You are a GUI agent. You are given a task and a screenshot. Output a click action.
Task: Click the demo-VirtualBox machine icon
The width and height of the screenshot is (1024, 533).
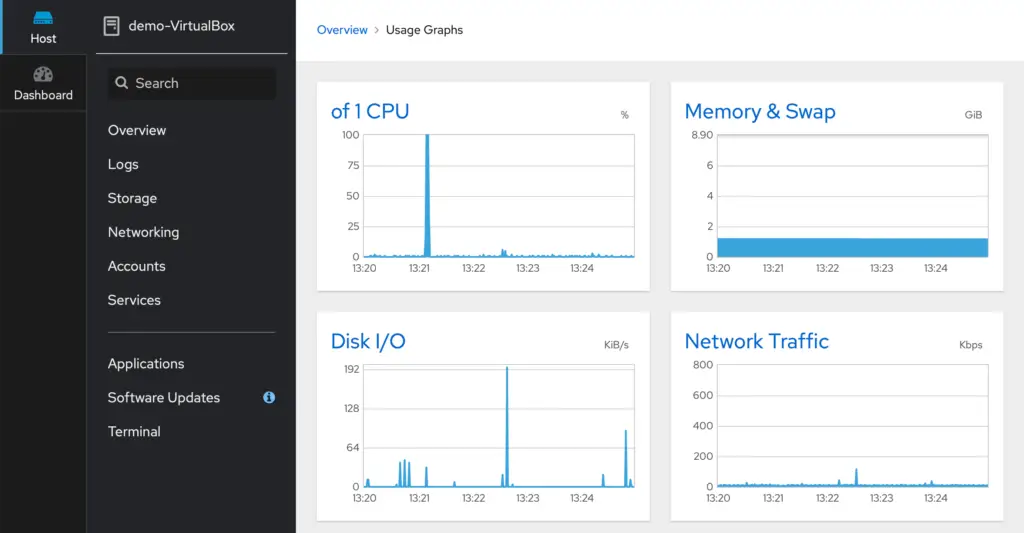pos(112,26)
